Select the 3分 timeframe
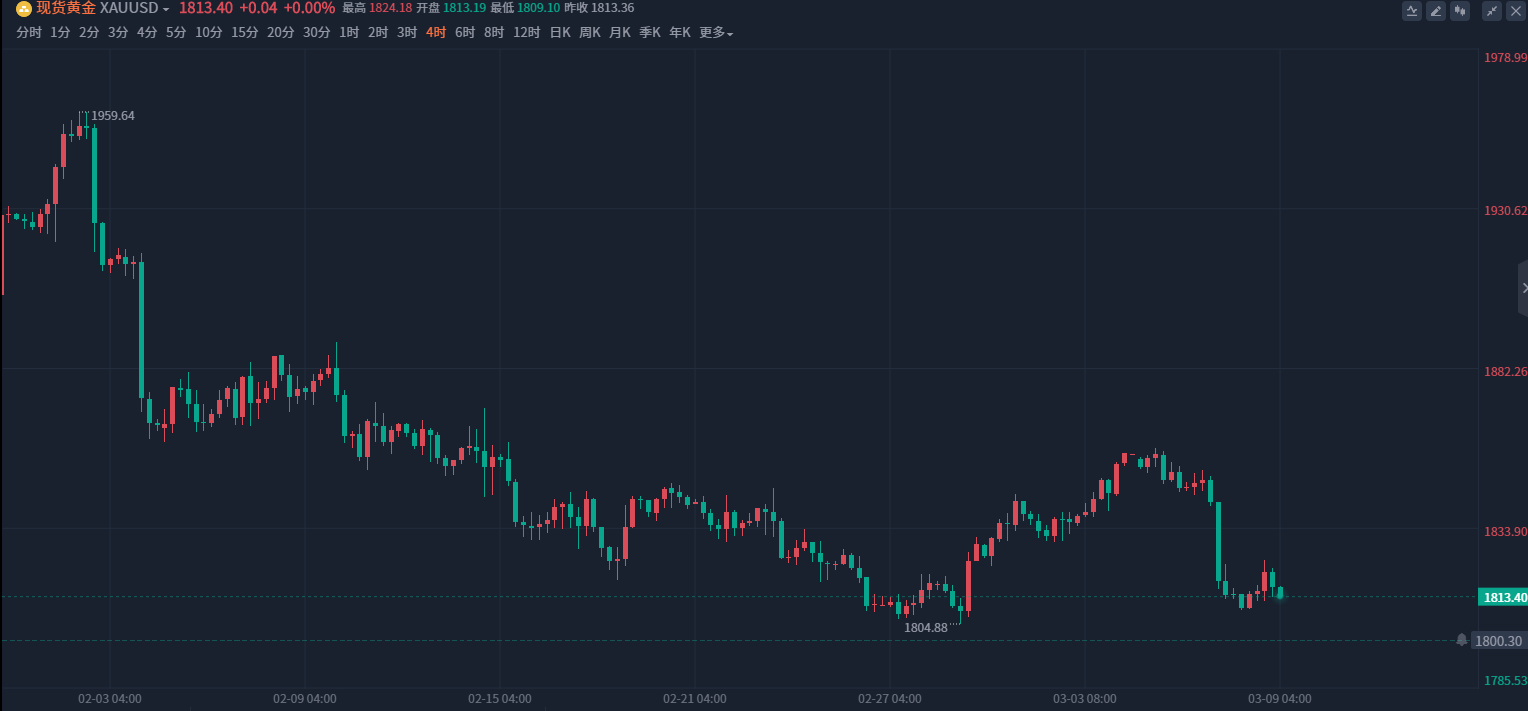The image size is (1528, 711). pyautogui.click(x=118, y=32)
